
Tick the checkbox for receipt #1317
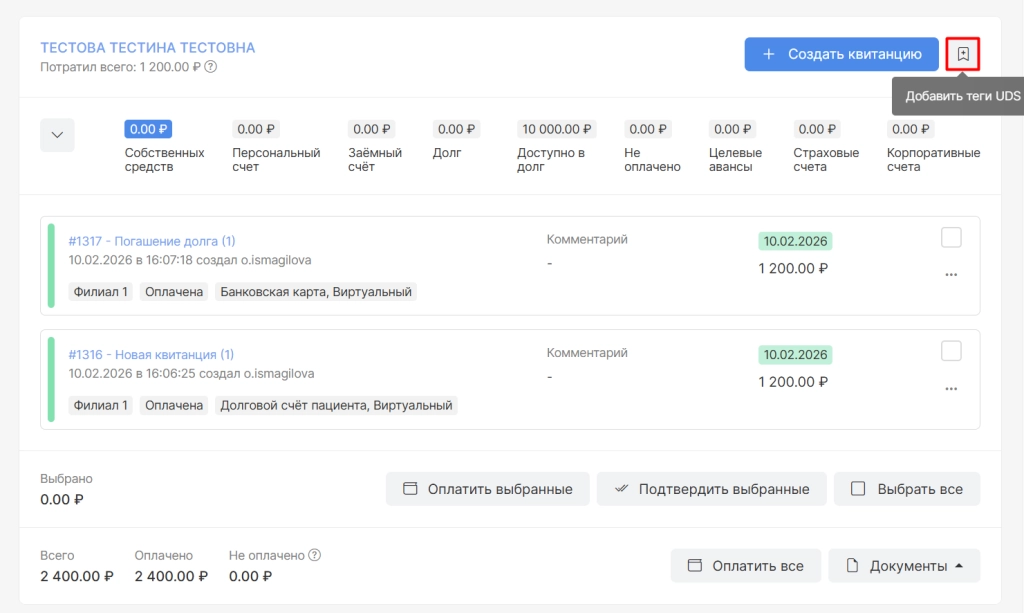(951, 238)
